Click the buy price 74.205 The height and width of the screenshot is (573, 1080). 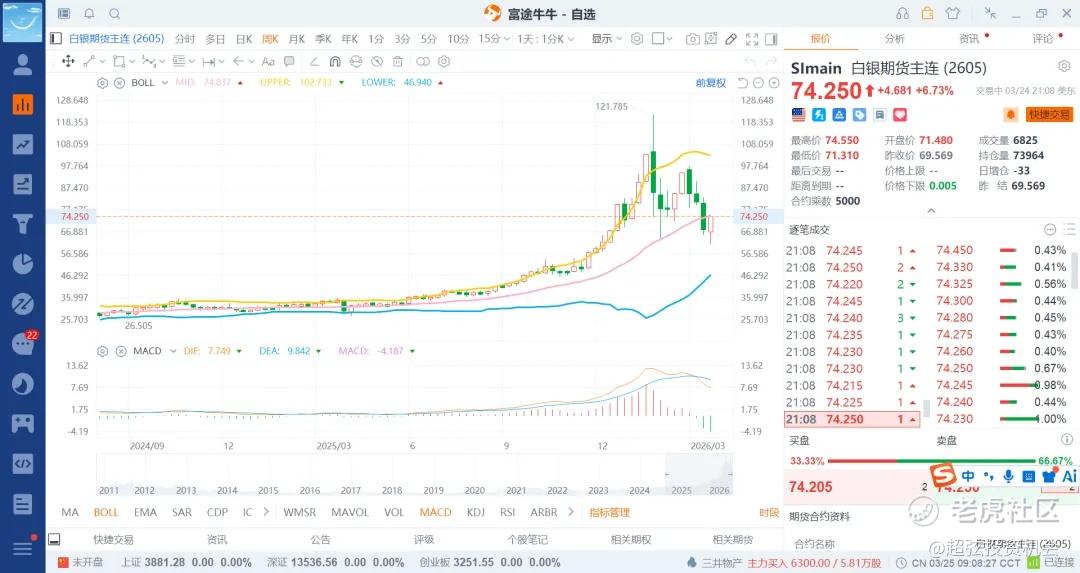(810, 487)
